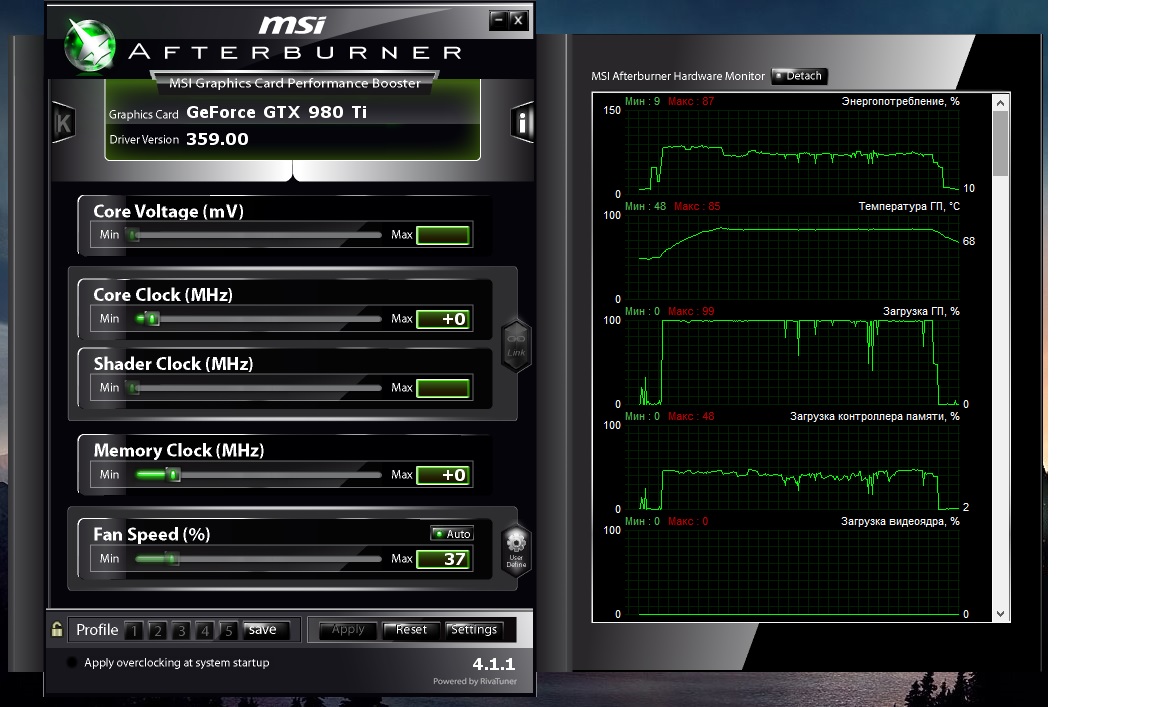Toggle the Link clocks button
Screen dimensions: 1152x707
click(x=516, y=345)
